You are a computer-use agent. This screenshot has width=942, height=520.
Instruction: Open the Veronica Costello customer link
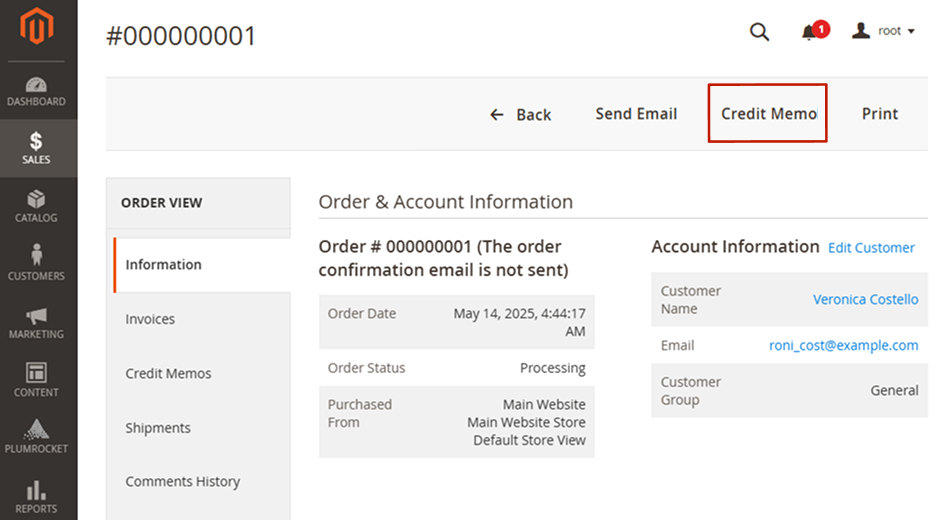(865, 299)
